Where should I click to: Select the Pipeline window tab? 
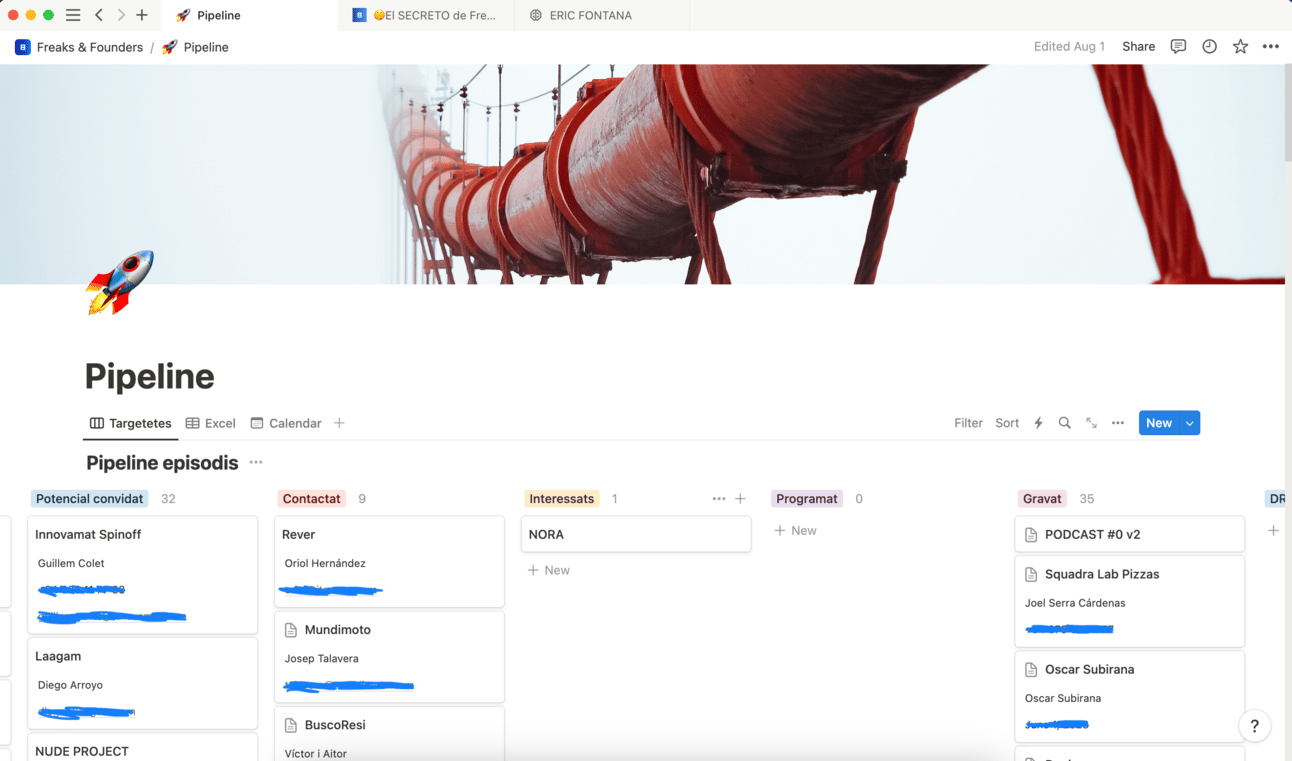pyautogui.click(x=250, y=15)
